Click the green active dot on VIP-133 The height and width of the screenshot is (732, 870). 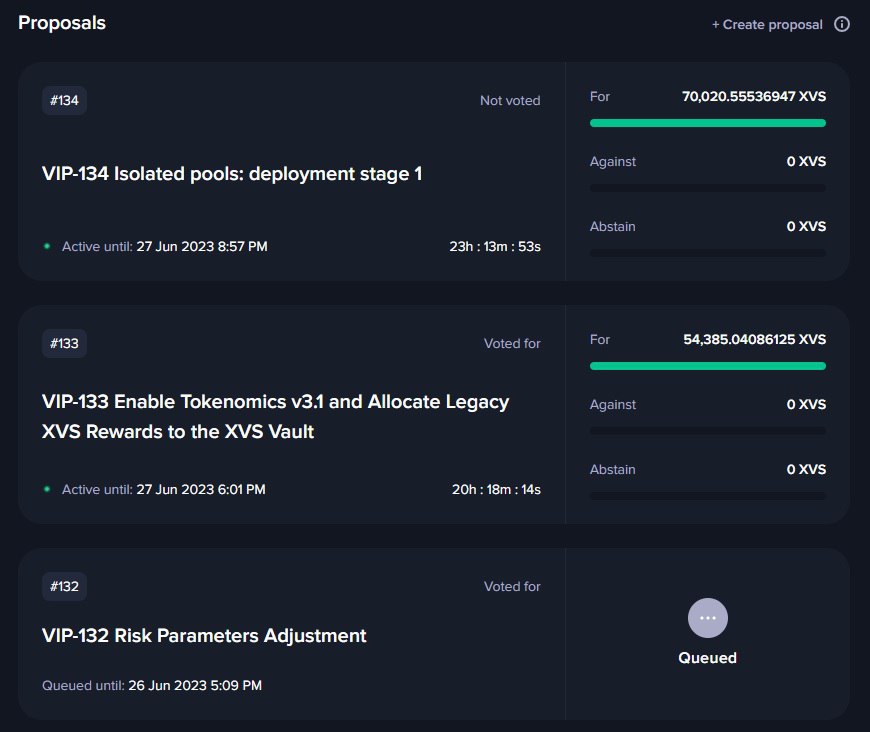47,489
